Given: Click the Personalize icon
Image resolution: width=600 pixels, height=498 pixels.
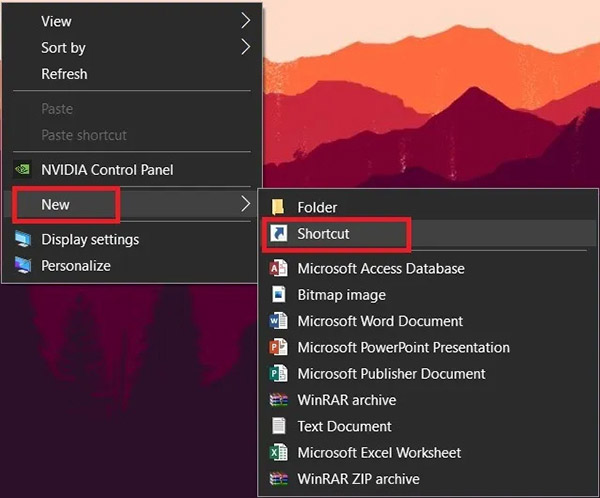Looking at the screenshot, I should pyautogui.click(x=23, y=265).
